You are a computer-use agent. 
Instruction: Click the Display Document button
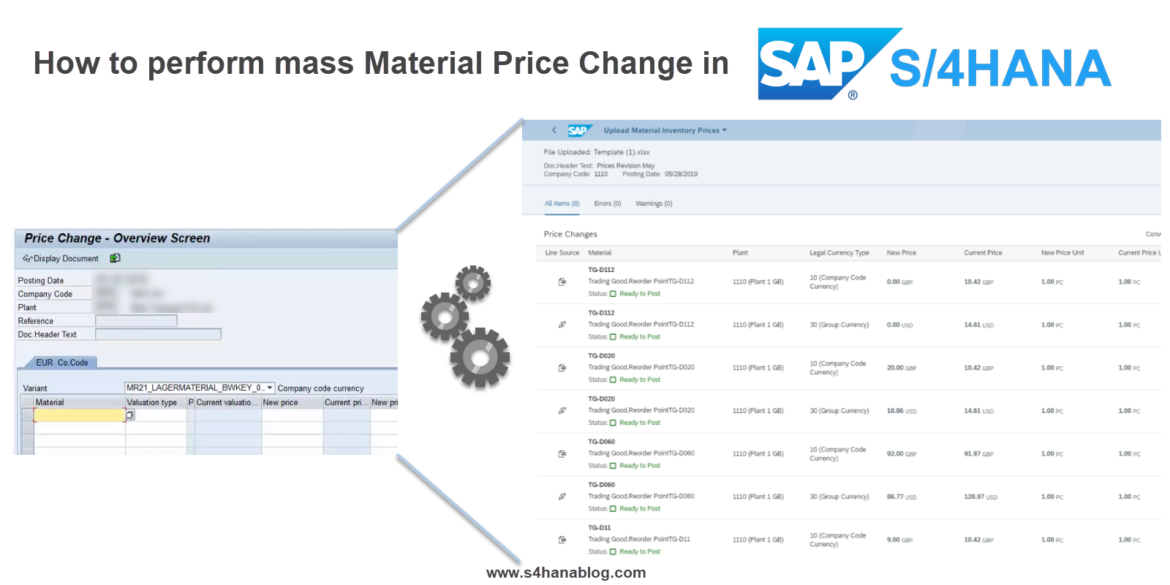point(65,258)
